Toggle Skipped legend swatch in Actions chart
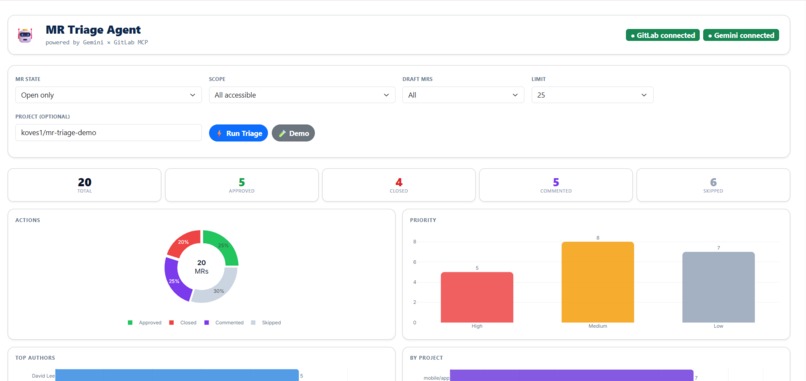This screenshot has height=381, width=806. pyautogui.click(x=253, y=323)
